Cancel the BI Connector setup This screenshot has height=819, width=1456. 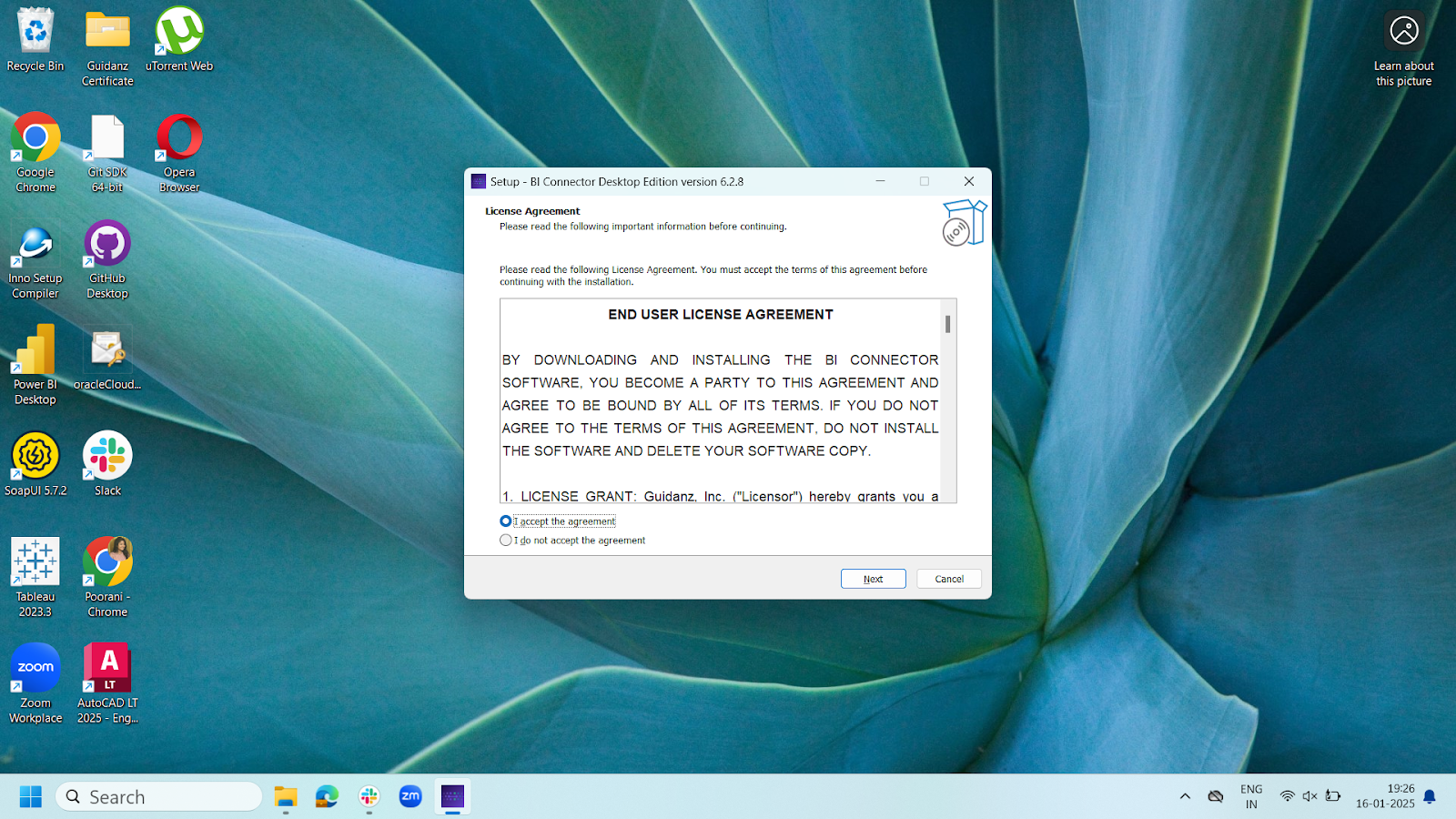(949, 579)
